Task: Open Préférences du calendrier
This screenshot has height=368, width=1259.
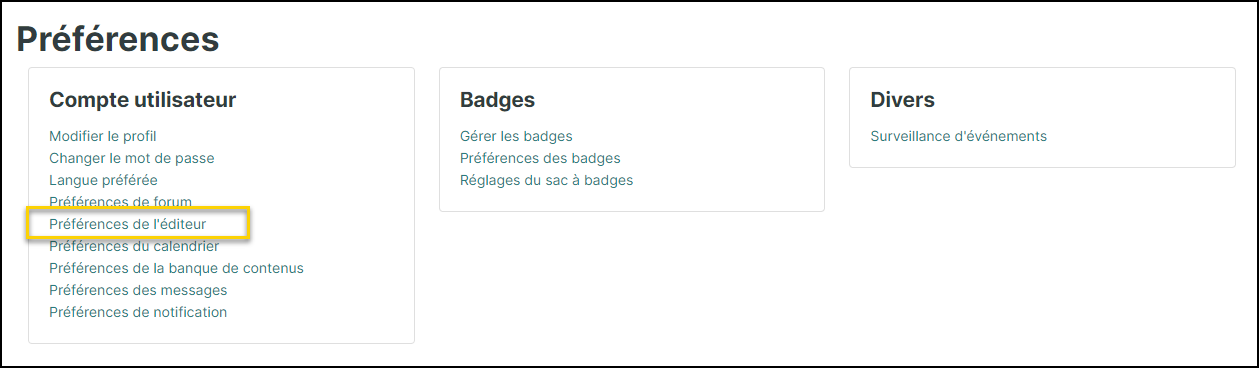Action: [x=134, y=246]
